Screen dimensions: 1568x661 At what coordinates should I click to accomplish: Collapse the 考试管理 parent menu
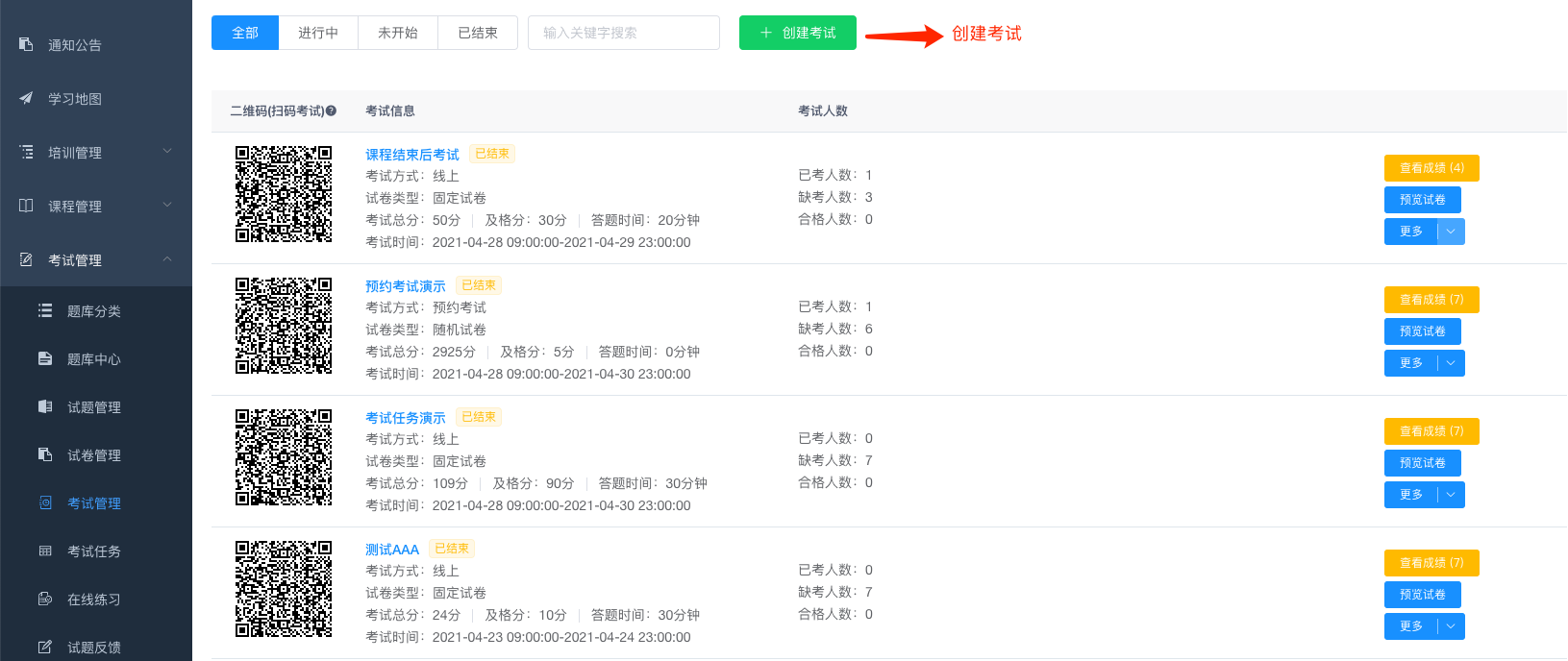click(x=167, y=258)
